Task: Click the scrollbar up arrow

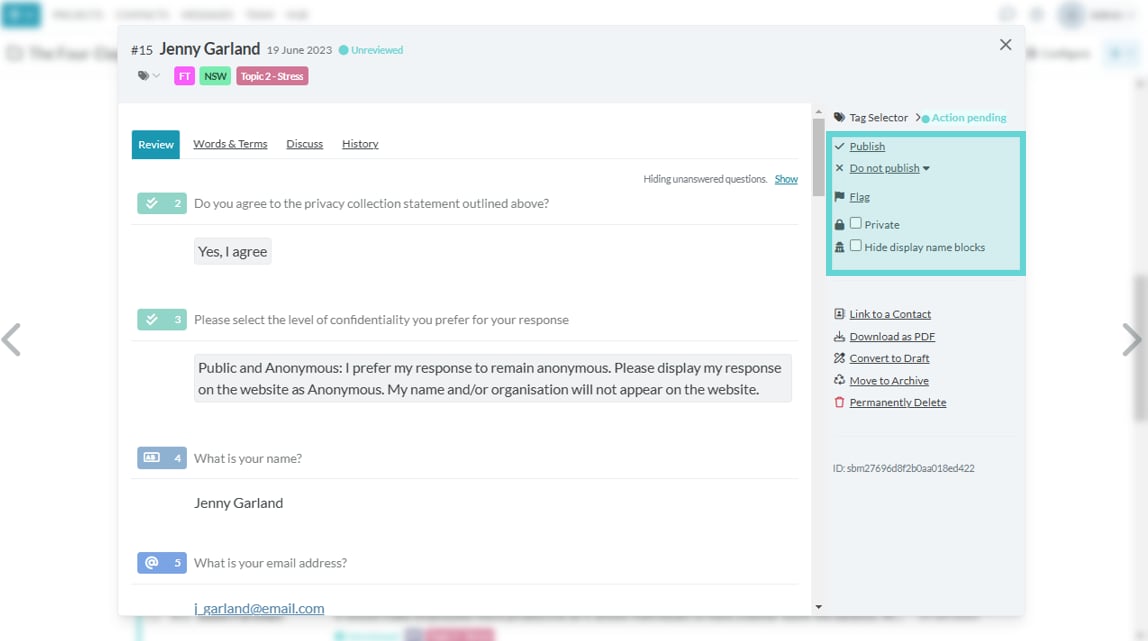Action: point(818,112)
